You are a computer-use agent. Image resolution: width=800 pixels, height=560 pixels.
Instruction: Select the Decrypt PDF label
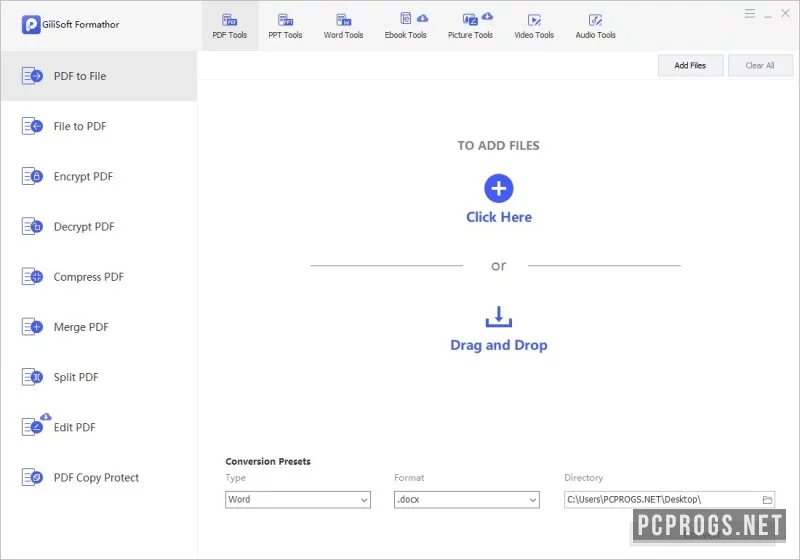(x=84, y=226)
